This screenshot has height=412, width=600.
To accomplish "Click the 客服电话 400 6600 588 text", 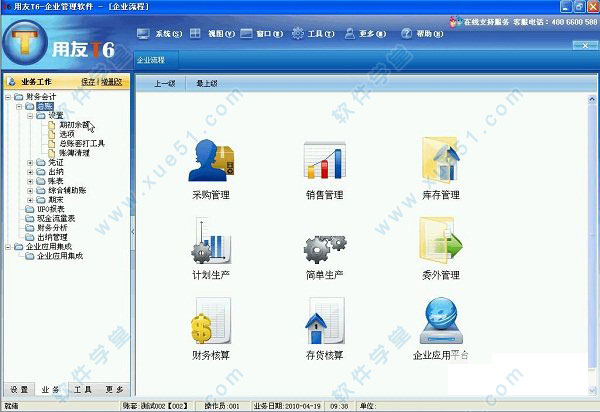I will point(555,22).
